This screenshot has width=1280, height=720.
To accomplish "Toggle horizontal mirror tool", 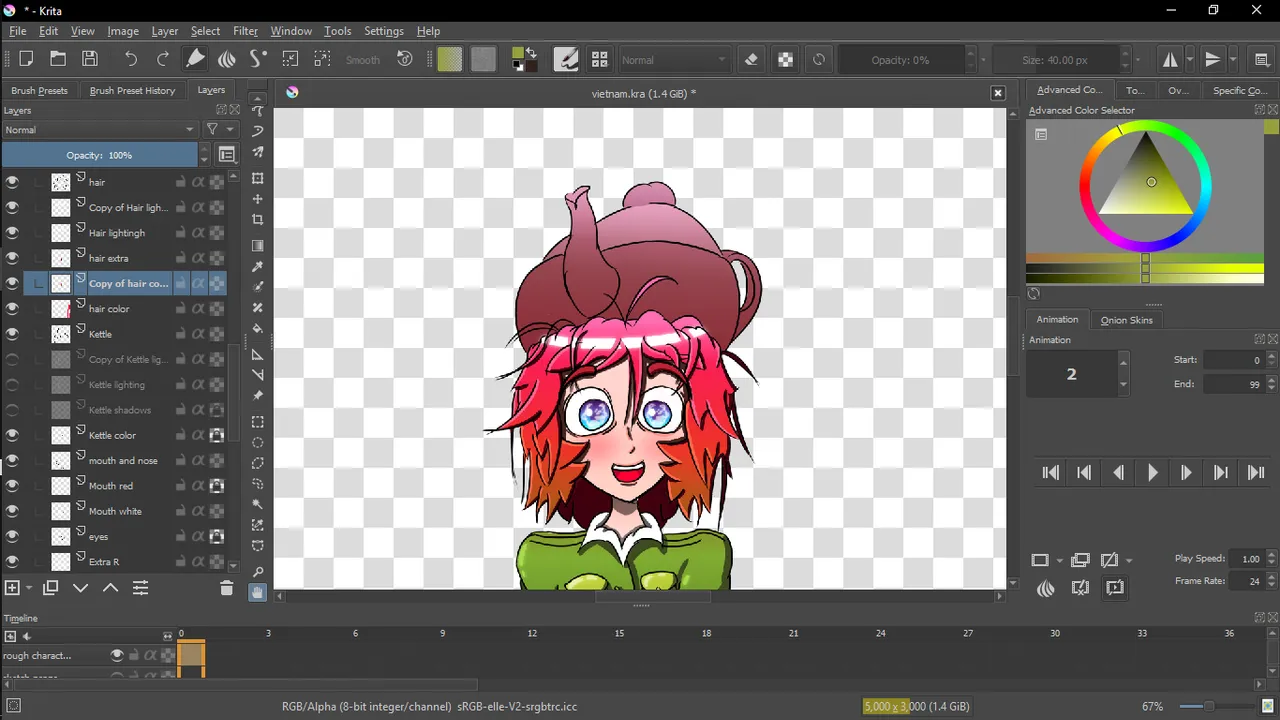I will coord(1170,59).
